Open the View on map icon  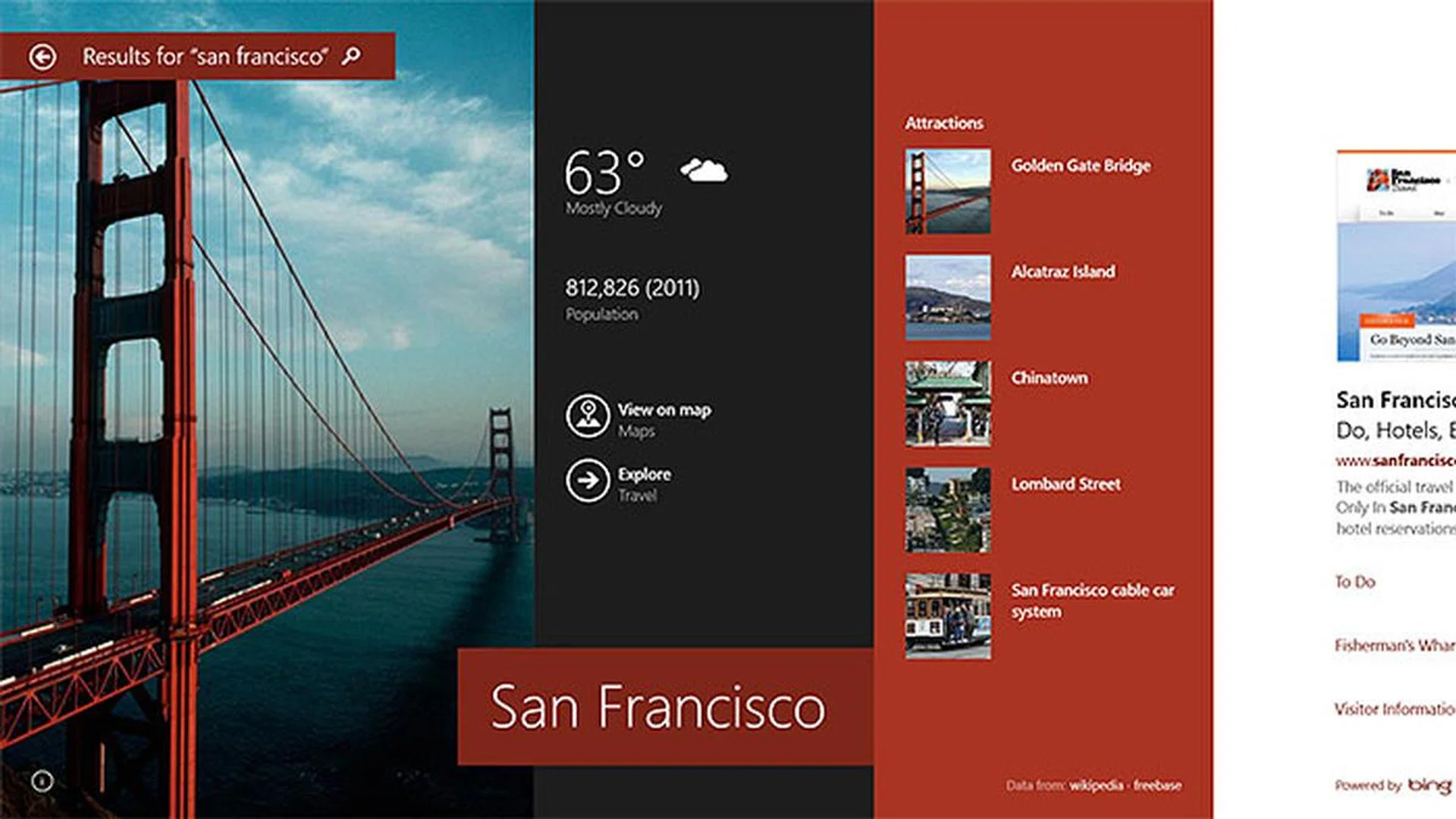(x=588, y=416)
